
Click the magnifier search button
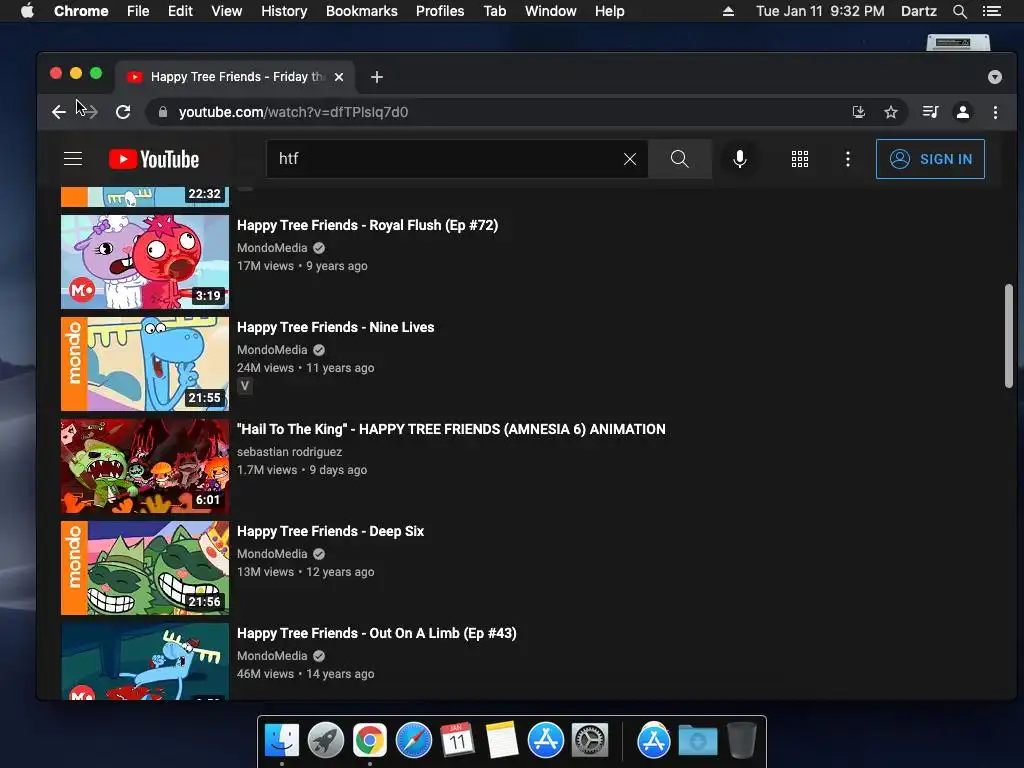click(679, 159)
